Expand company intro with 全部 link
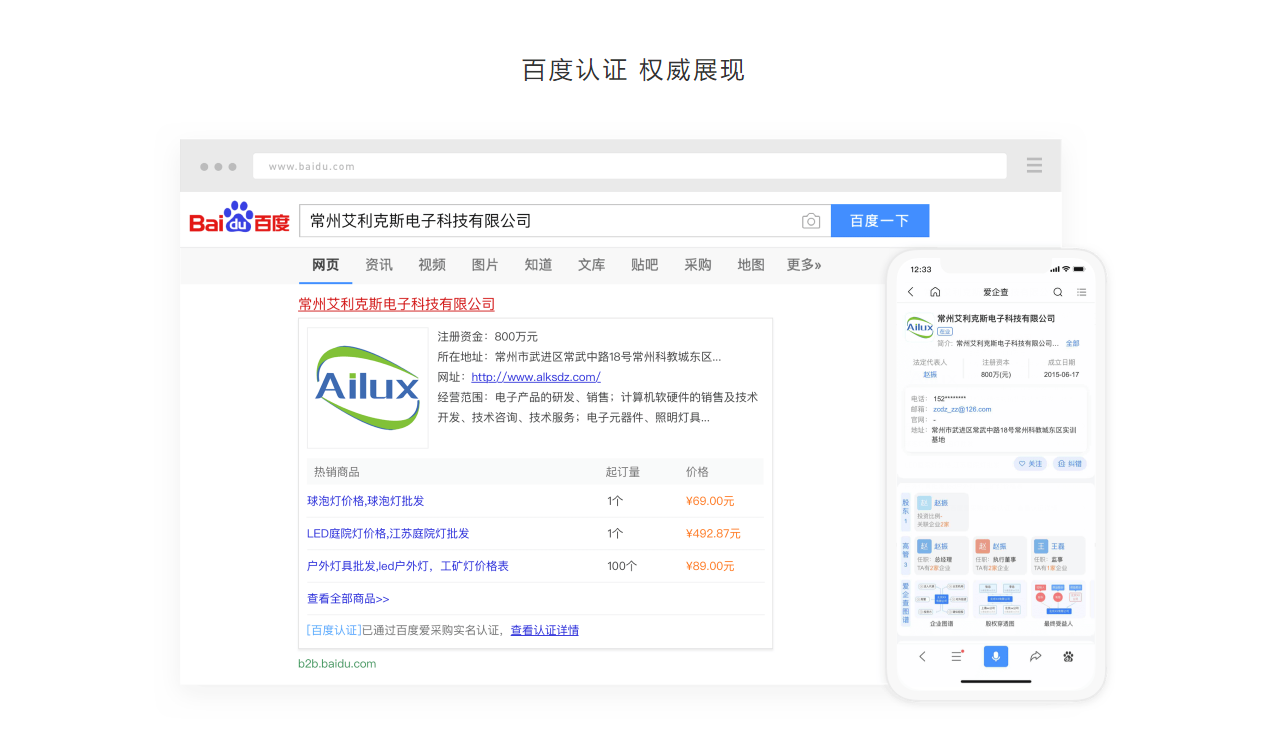The width and height of the screenshot is (1269, 743). 1072,343
